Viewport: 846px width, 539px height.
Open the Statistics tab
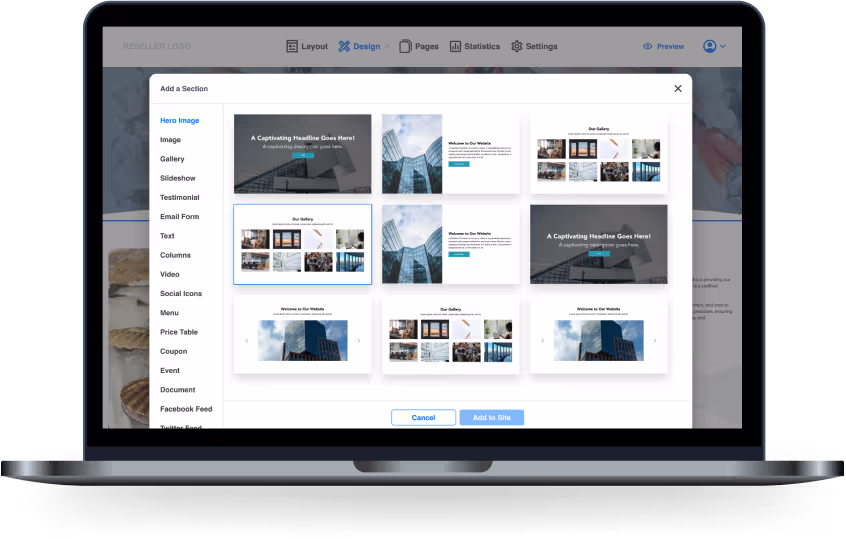[x=475, y=46]
